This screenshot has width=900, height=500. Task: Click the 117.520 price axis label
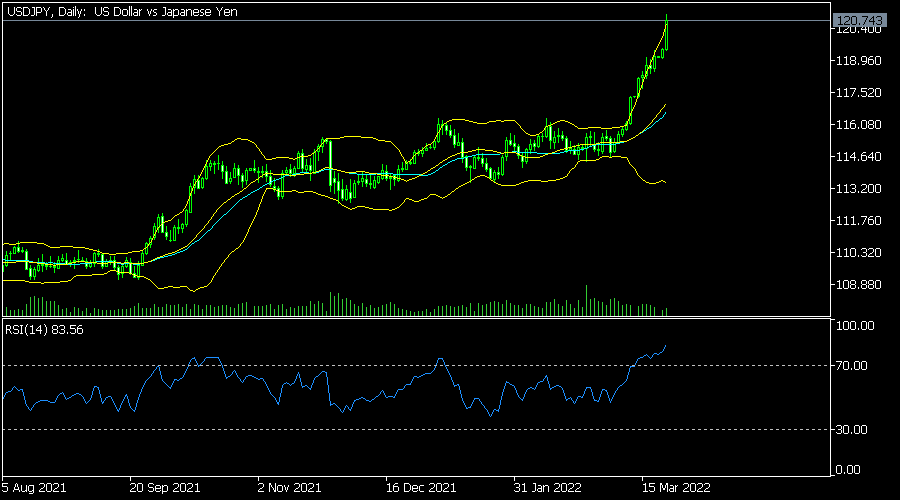pyautogui.click(x=859, y=93)
